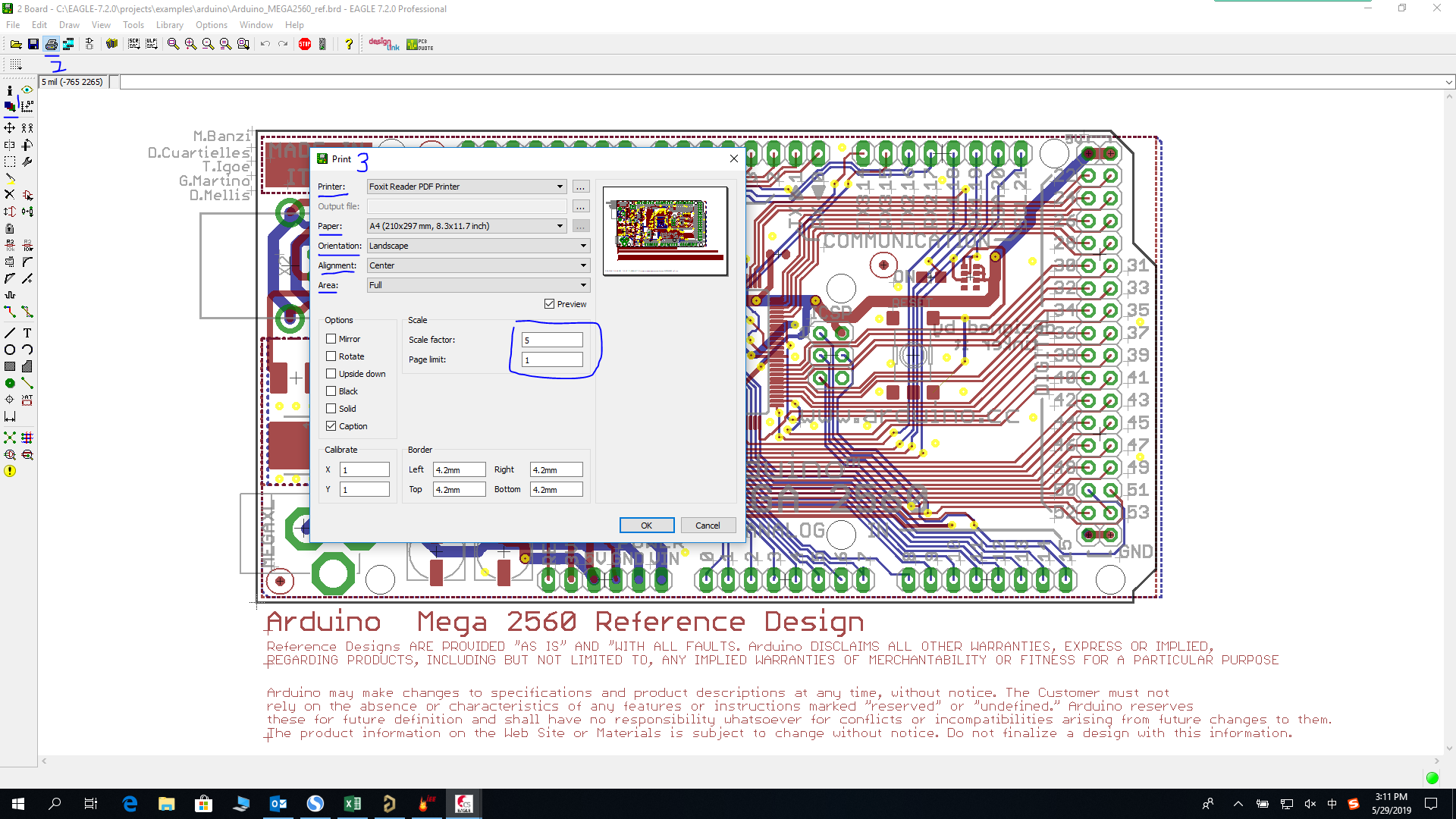1456x819 pixels.
Task: Open the Use library books icon
Action: point(111,44)
